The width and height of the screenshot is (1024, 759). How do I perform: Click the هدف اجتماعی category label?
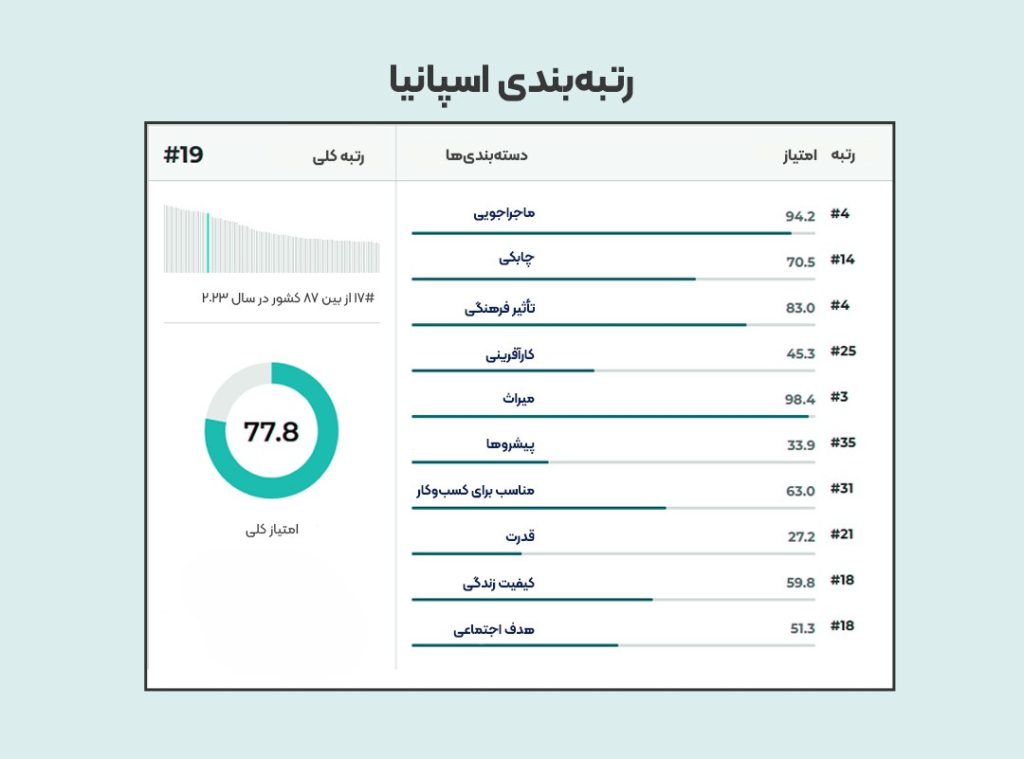494,629
